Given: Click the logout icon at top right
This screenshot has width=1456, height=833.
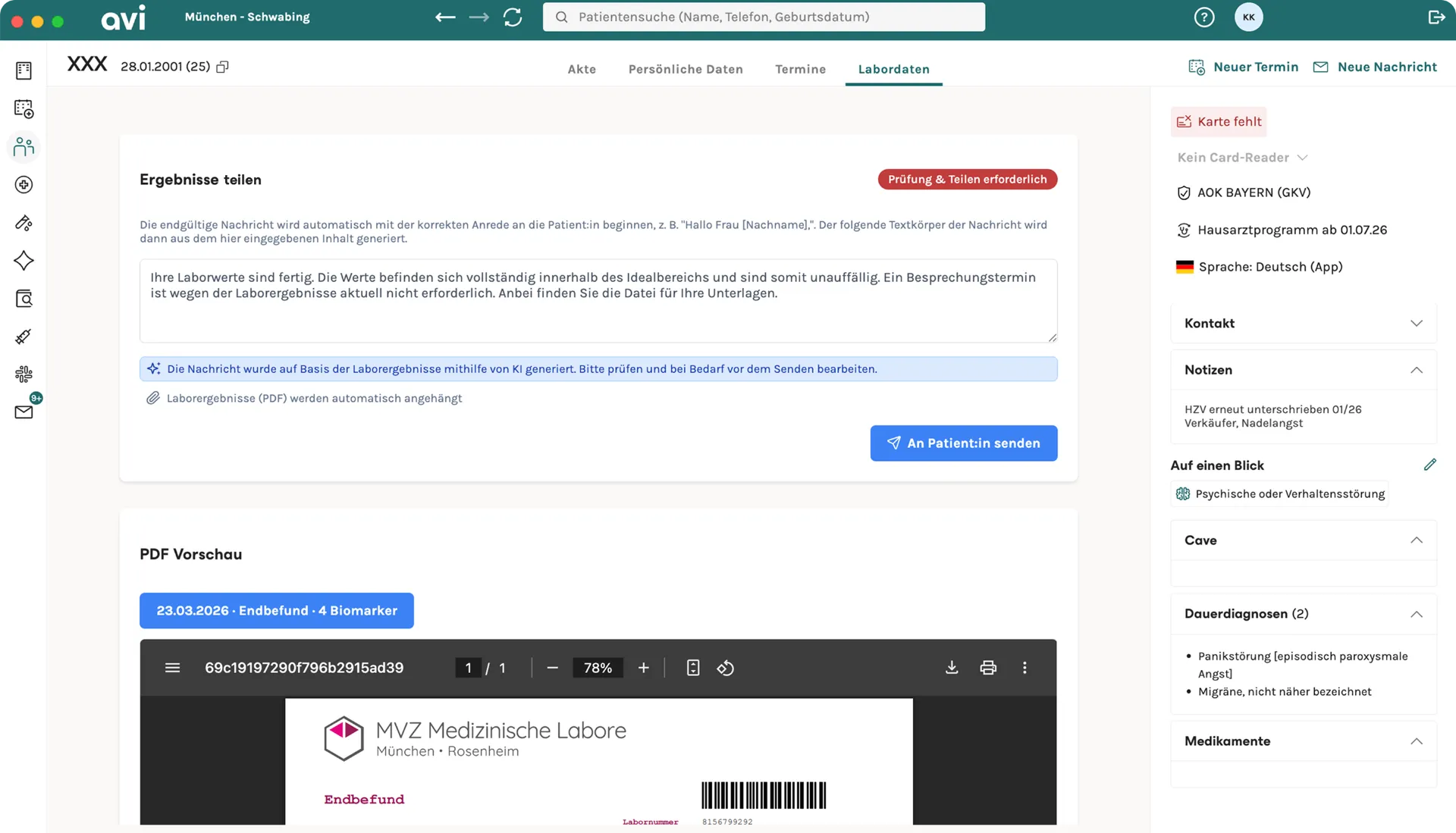Looking at the screenshot, I should (1436, 17).
